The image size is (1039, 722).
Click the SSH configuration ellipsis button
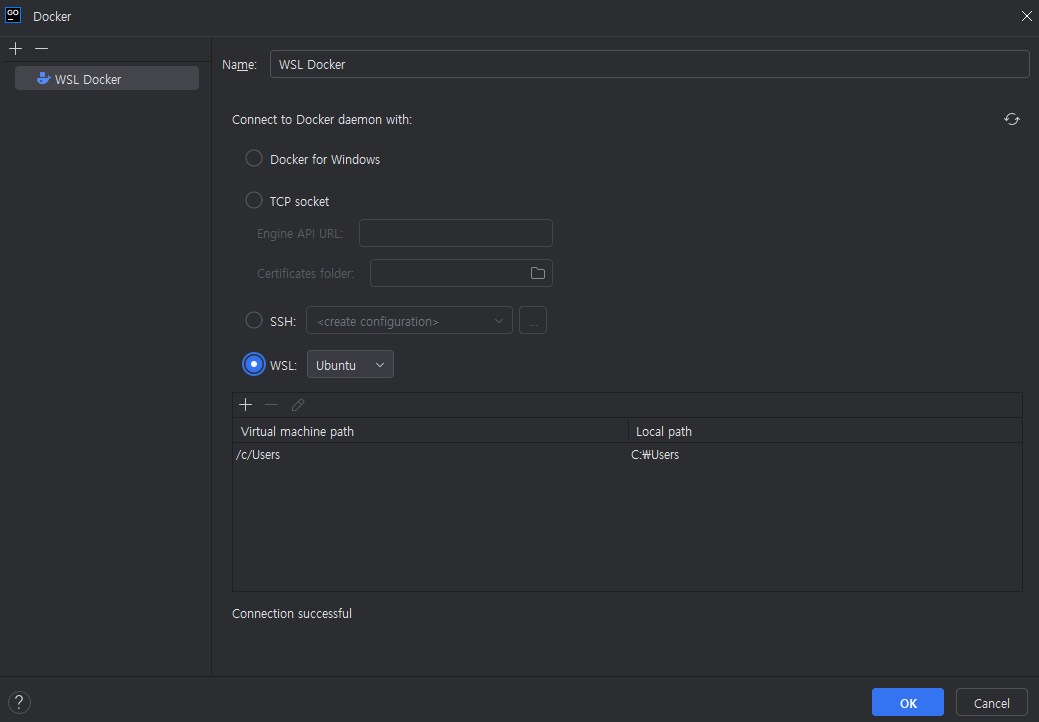533,321
